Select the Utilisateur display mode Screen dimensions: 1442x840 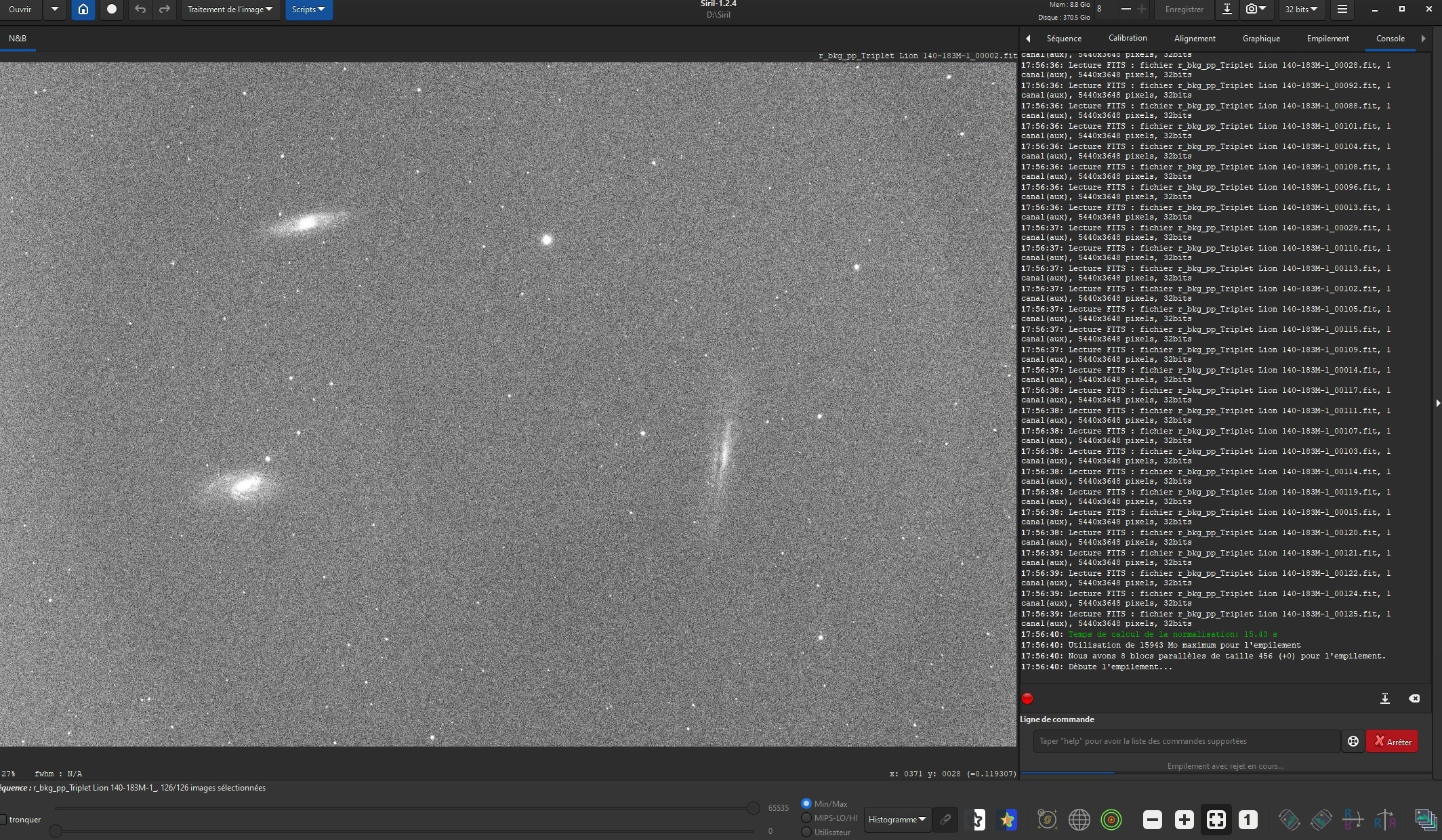(806, 833)
